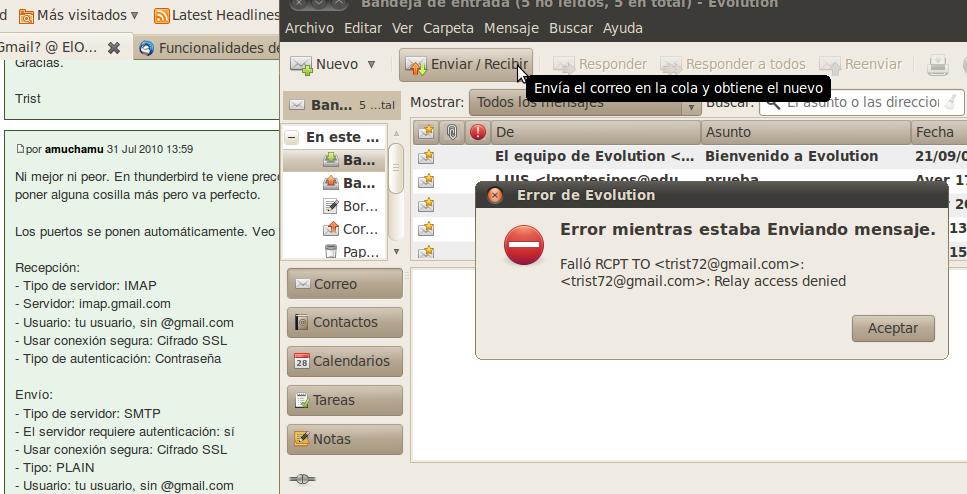Switch to the Contactos view
967x494 pixels.
tap(345, 323)
